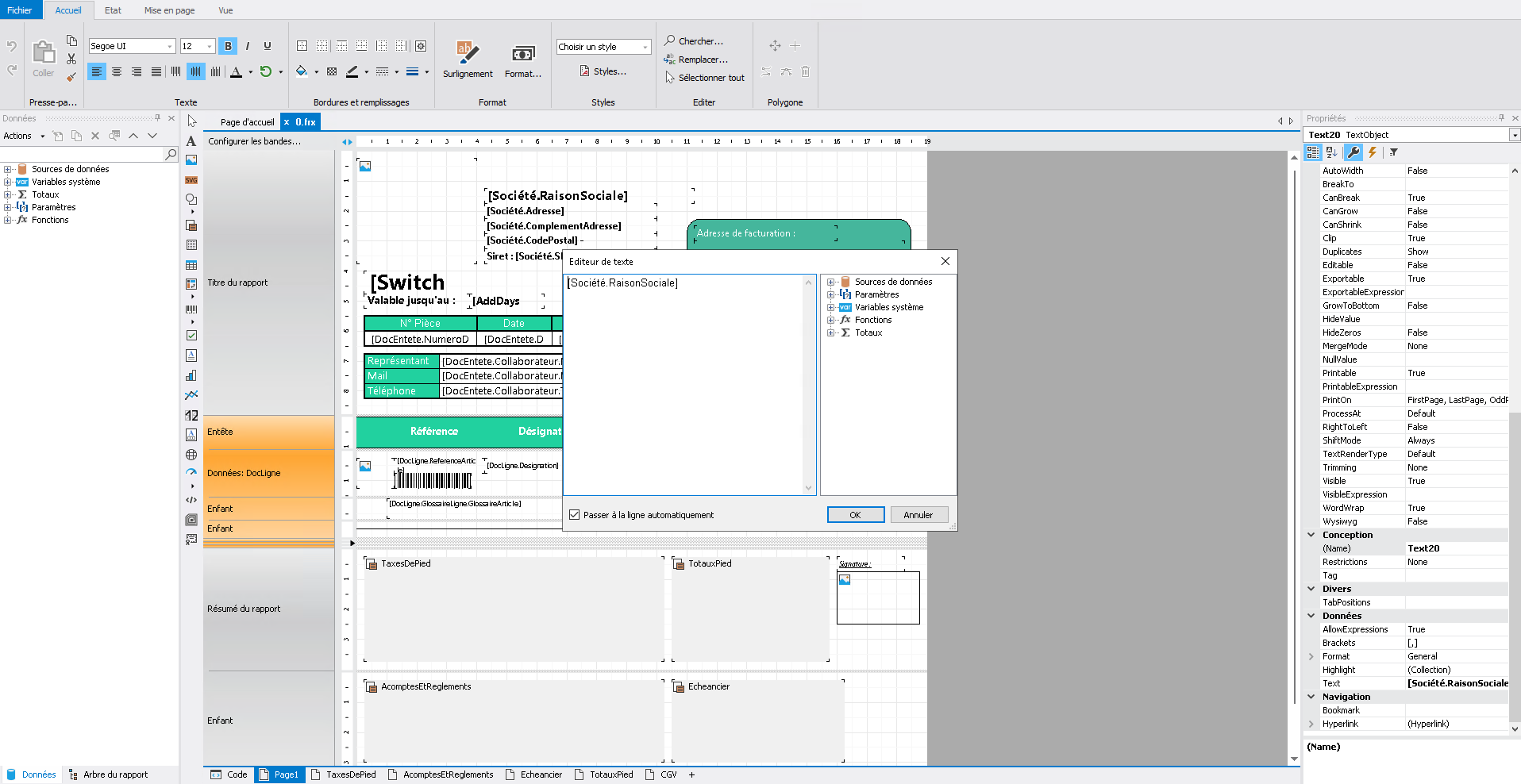Click Annuler to cancel text editing

(x=918, y=515)
